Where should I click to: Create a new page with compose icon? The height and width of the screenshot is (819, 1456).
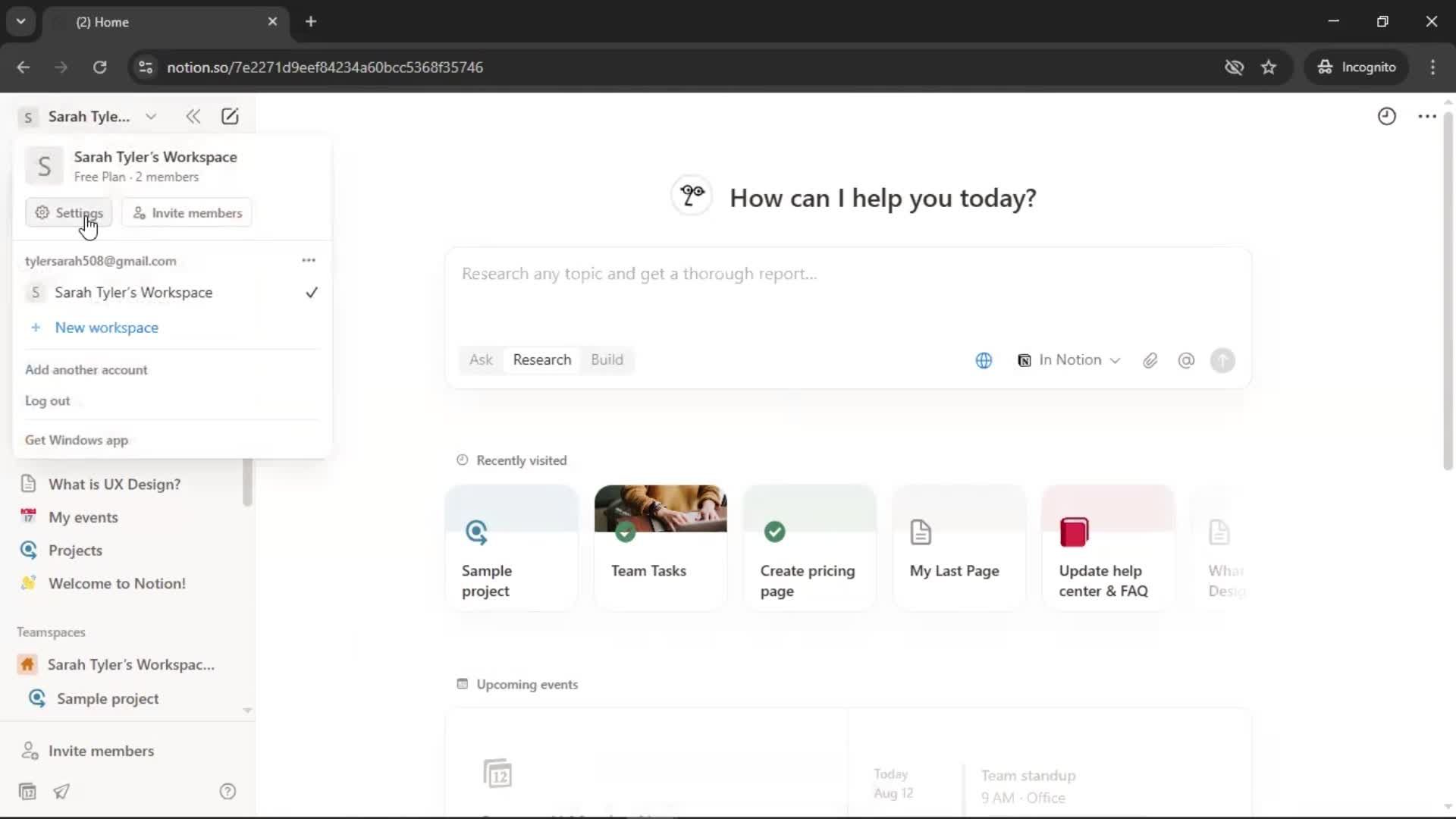[x=230, y=116]
